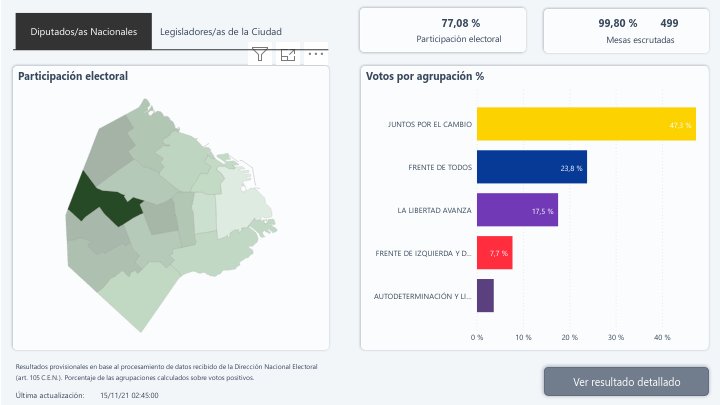Click the filter funnel icon
720x405 pixels.
coord(260,55)
